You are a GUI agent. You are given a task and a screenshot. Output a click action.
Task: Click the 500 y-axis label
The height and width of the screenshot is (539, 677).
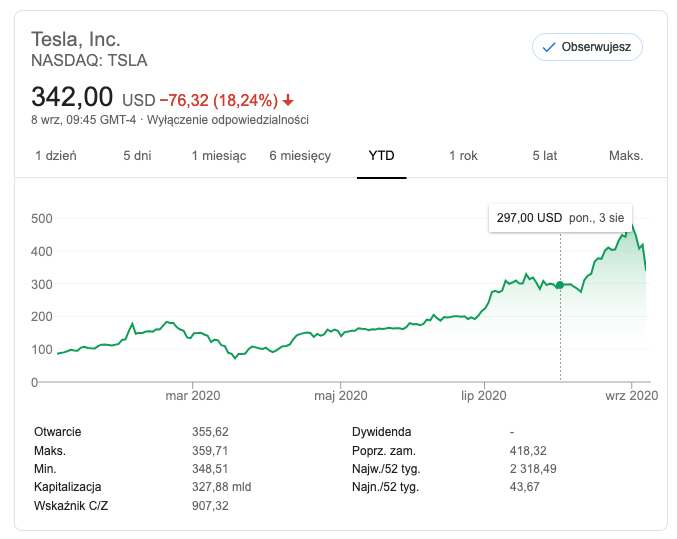point(41,218)
